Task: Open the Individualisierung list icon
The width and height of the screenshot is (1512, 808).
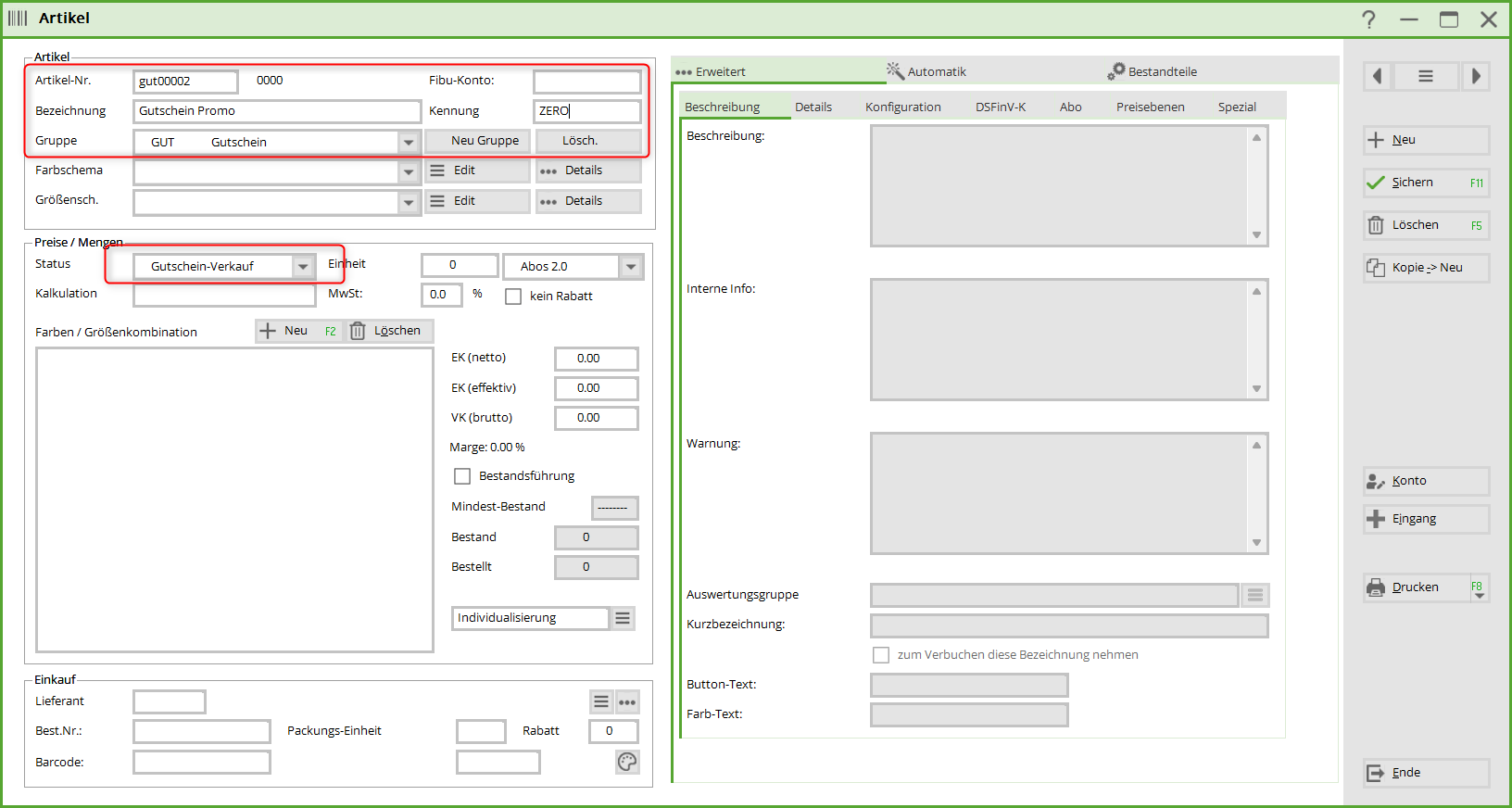Action: click(624, 618)
